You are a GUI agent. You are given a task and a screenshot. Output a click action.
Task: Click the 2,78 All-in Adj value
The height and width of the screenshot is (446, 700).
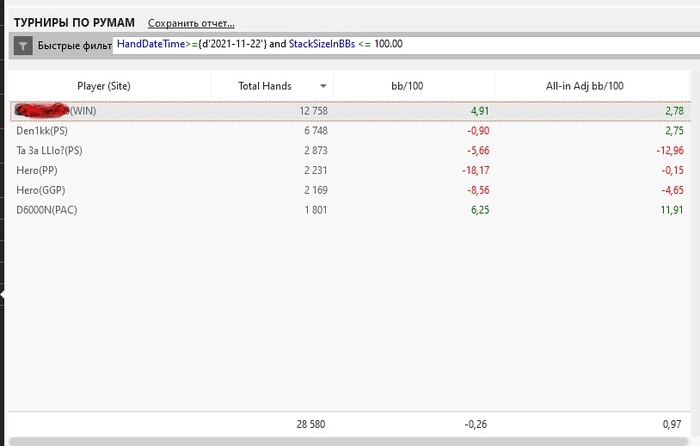click(x=674, y=111)
